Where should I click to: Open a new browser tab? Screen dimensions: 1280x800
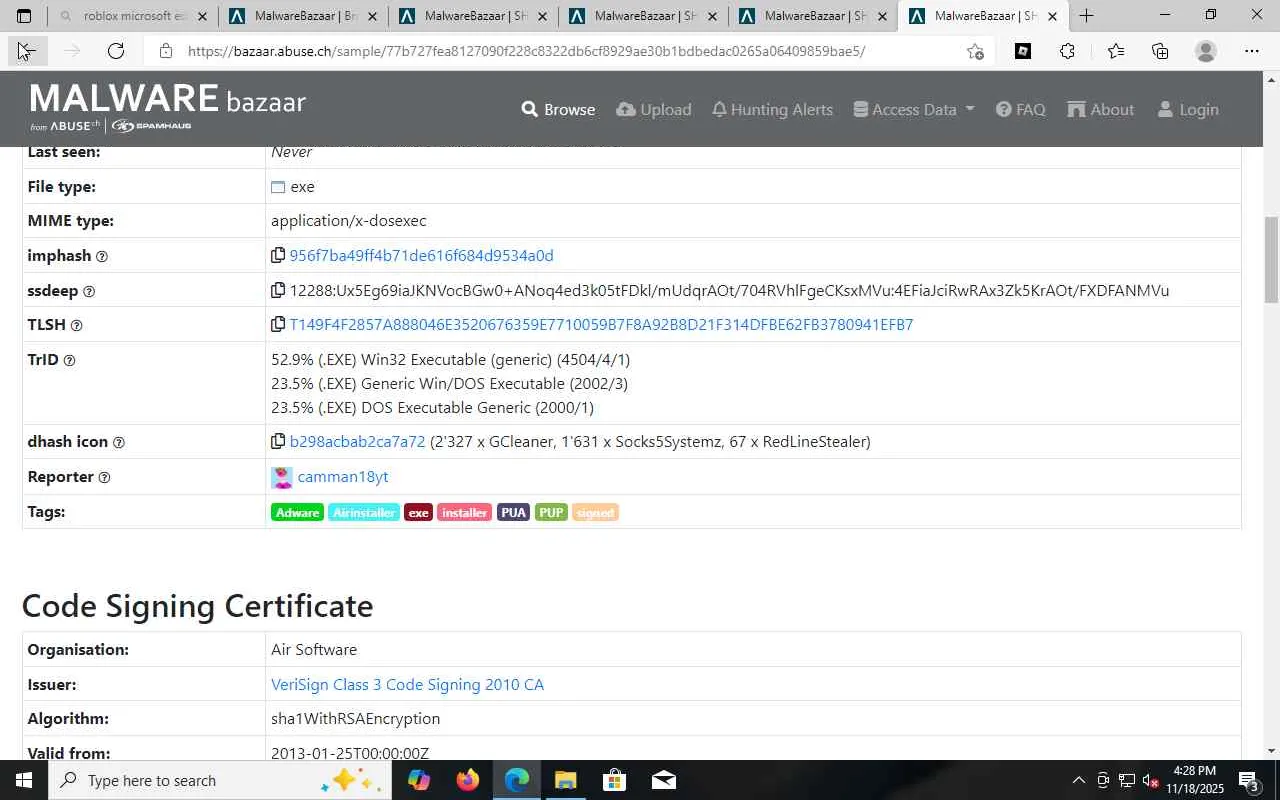(1086, 16)
